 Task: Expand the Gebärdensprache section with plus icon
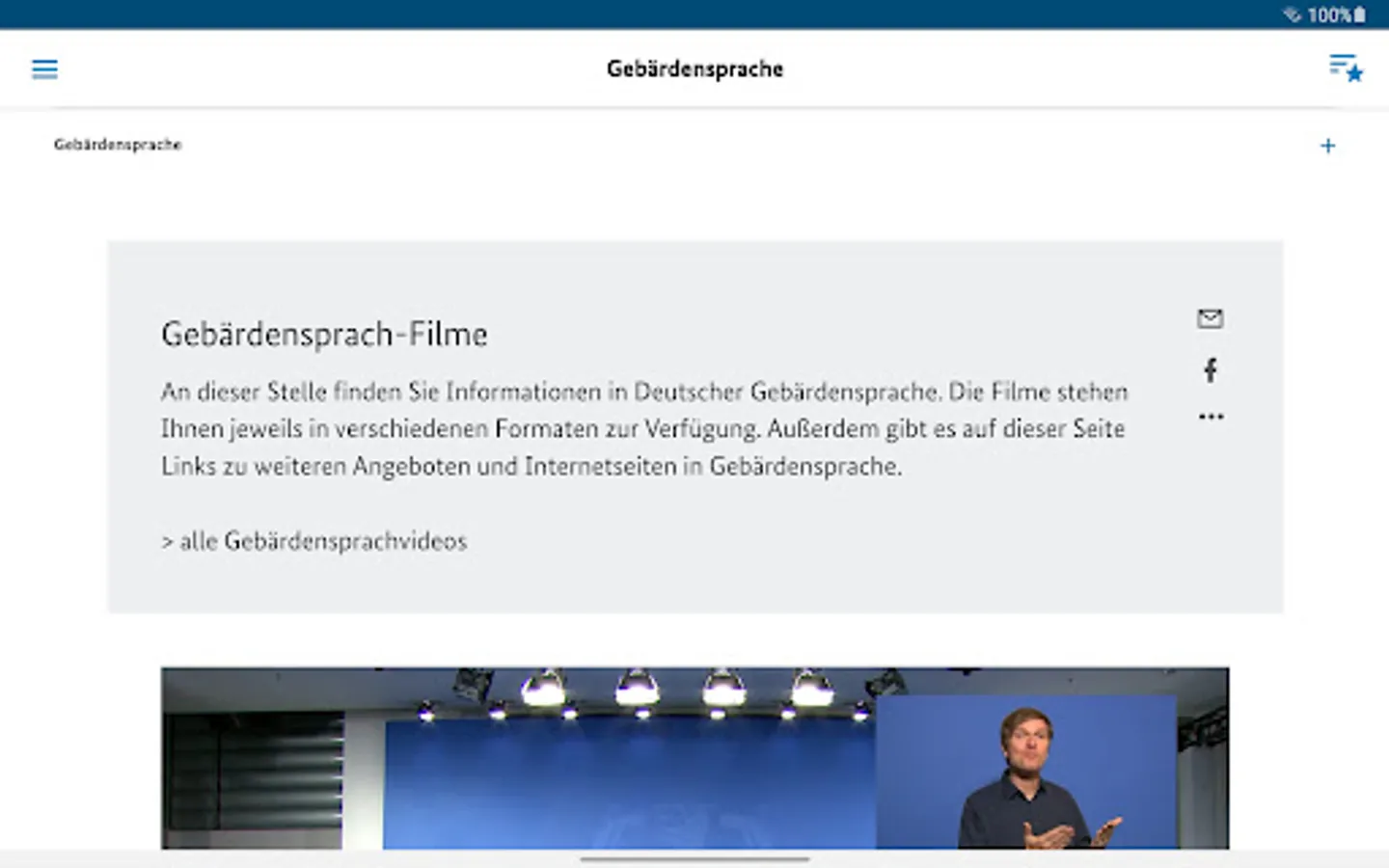pos(1328,146)
